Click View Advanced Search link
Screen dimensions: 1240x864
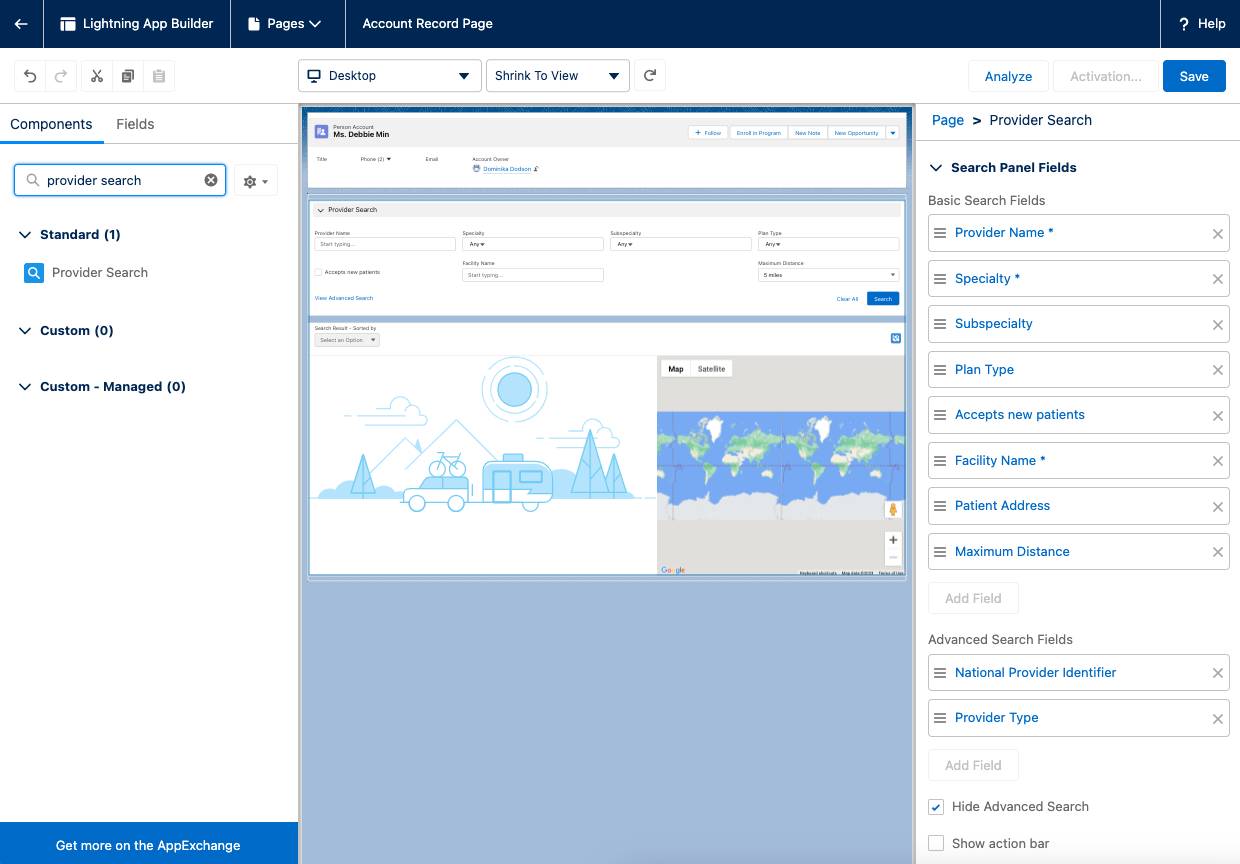(x=344, y=298)
